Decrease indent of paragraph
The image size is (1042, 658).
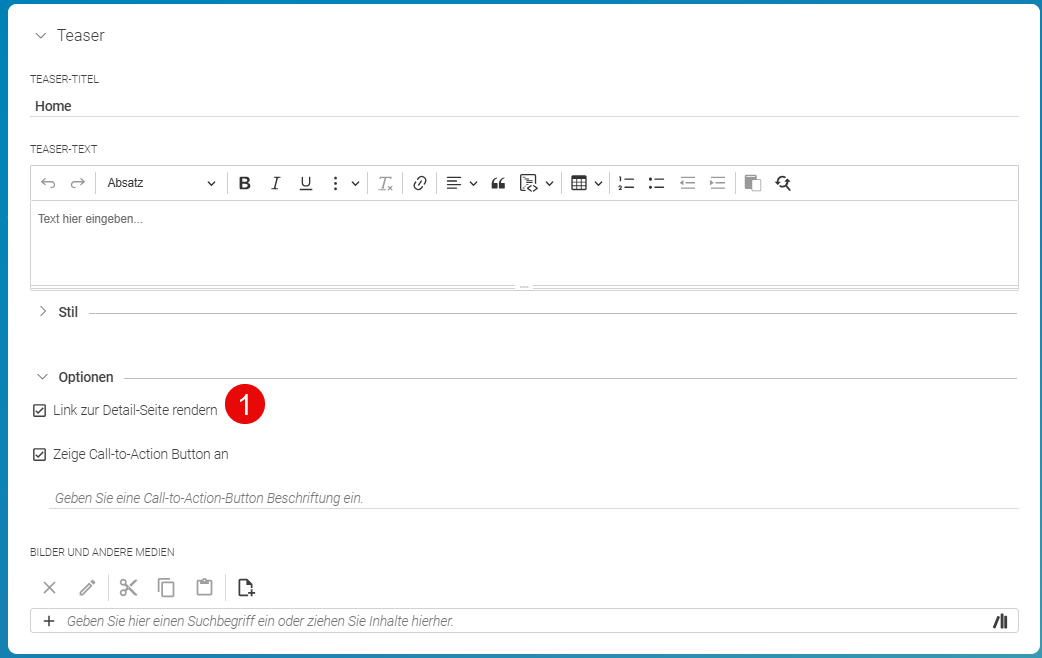tap(687, 183)
